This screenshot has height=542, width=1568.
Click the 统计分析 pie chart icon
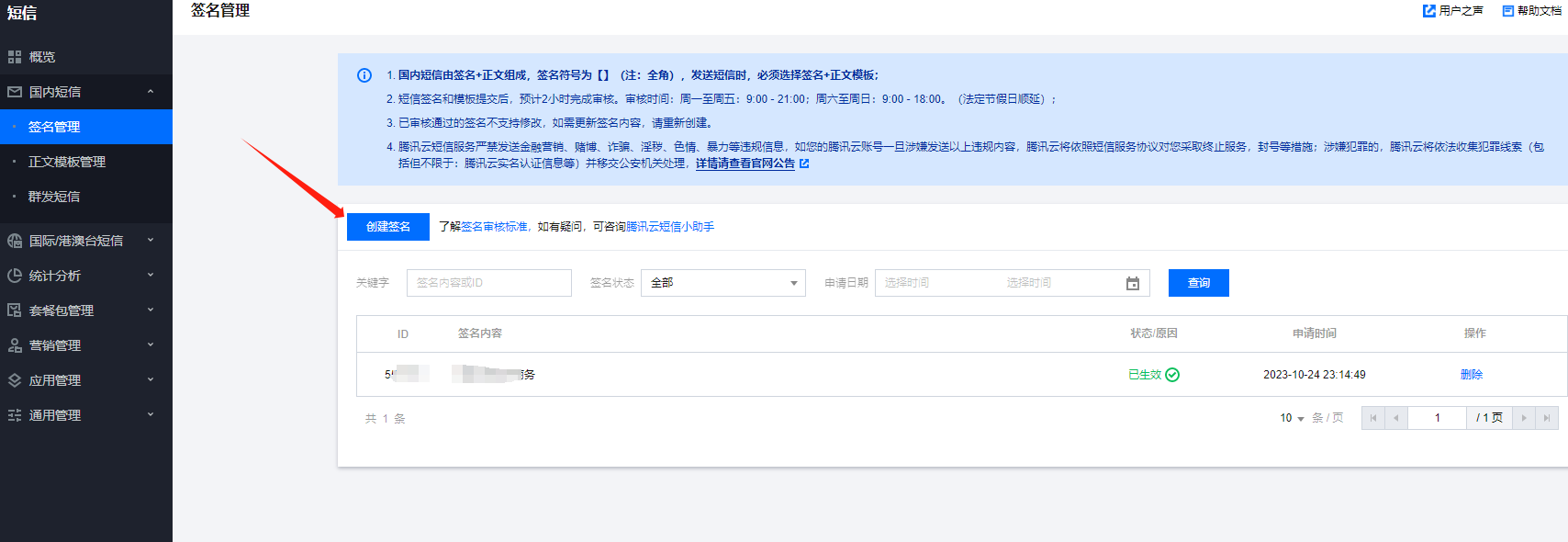(15, 276)
